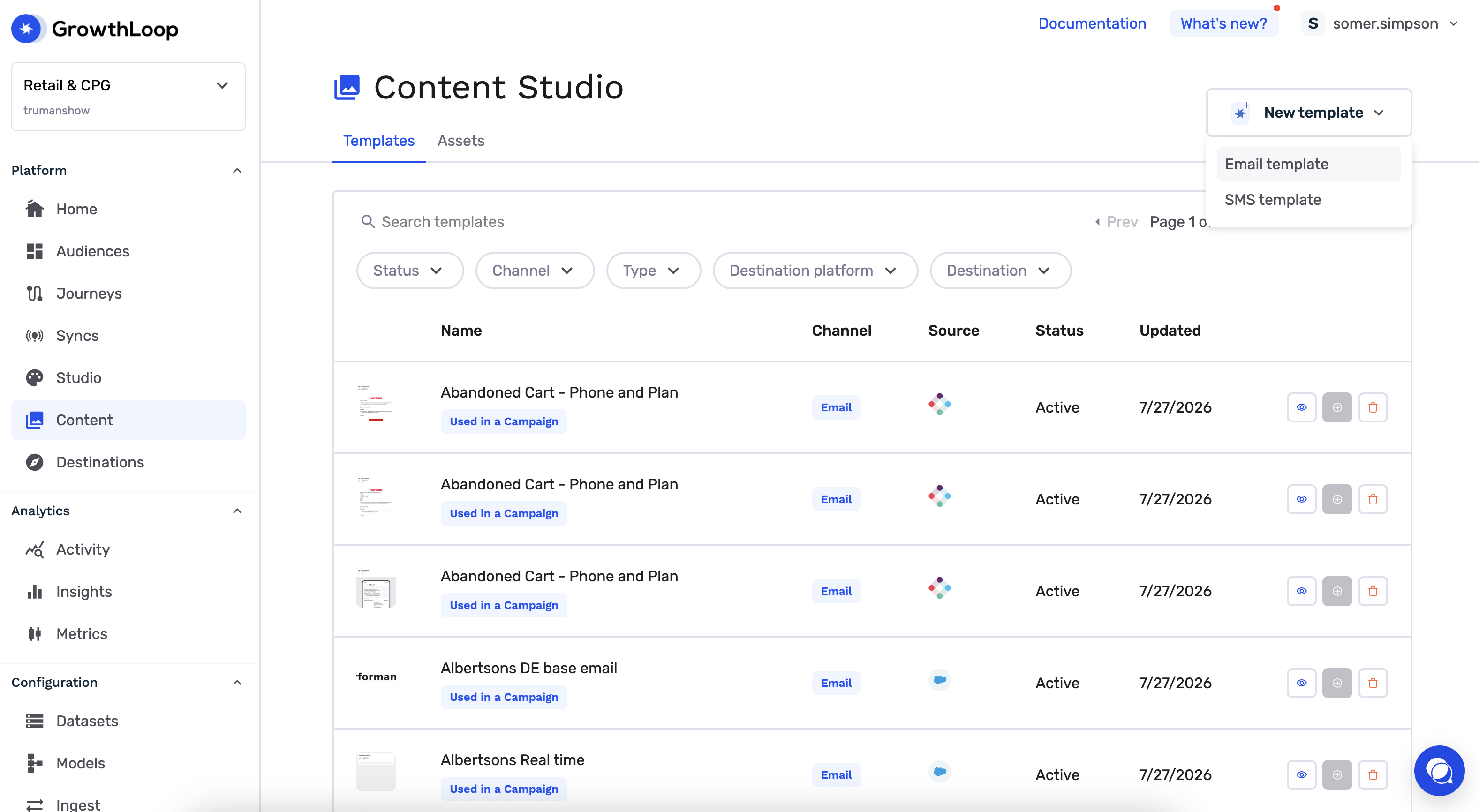Duplicate Albertsons Real time template

tap(1337, 774)
